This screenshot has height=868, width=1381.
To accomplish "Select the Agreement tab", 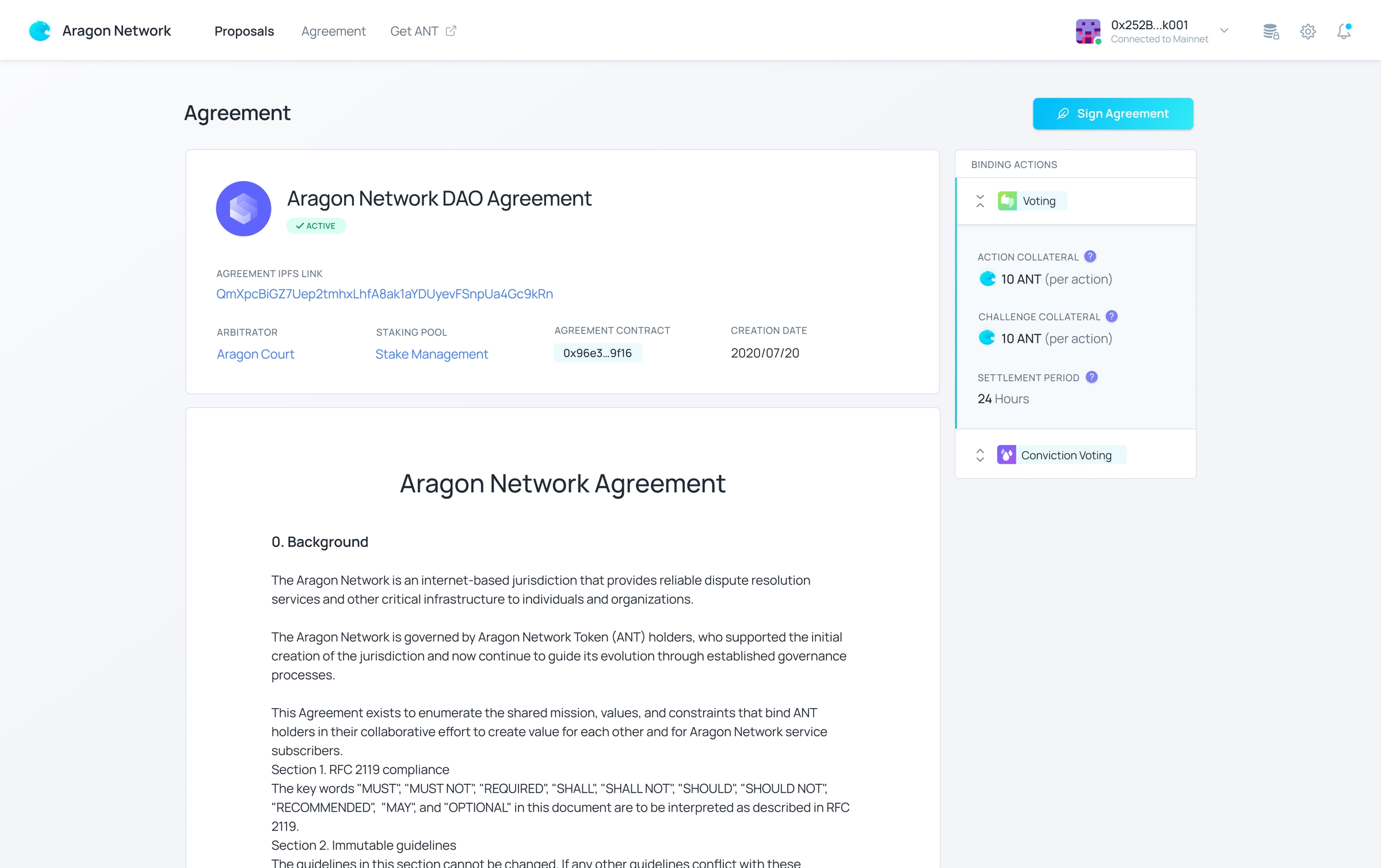I will (x=333, y=31).
